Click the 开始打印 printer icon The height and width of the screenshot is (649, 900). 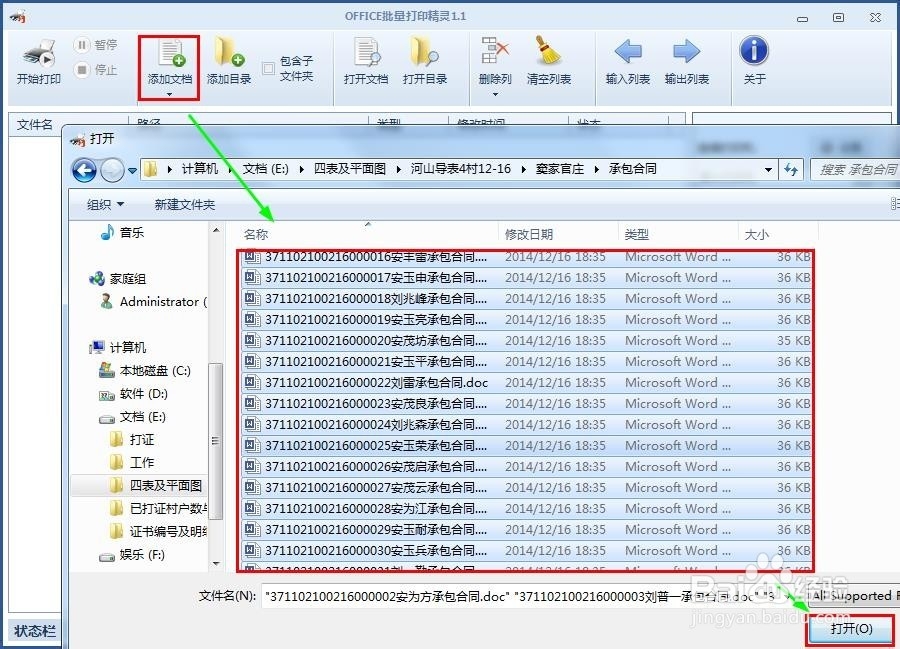tap(39, 55)
